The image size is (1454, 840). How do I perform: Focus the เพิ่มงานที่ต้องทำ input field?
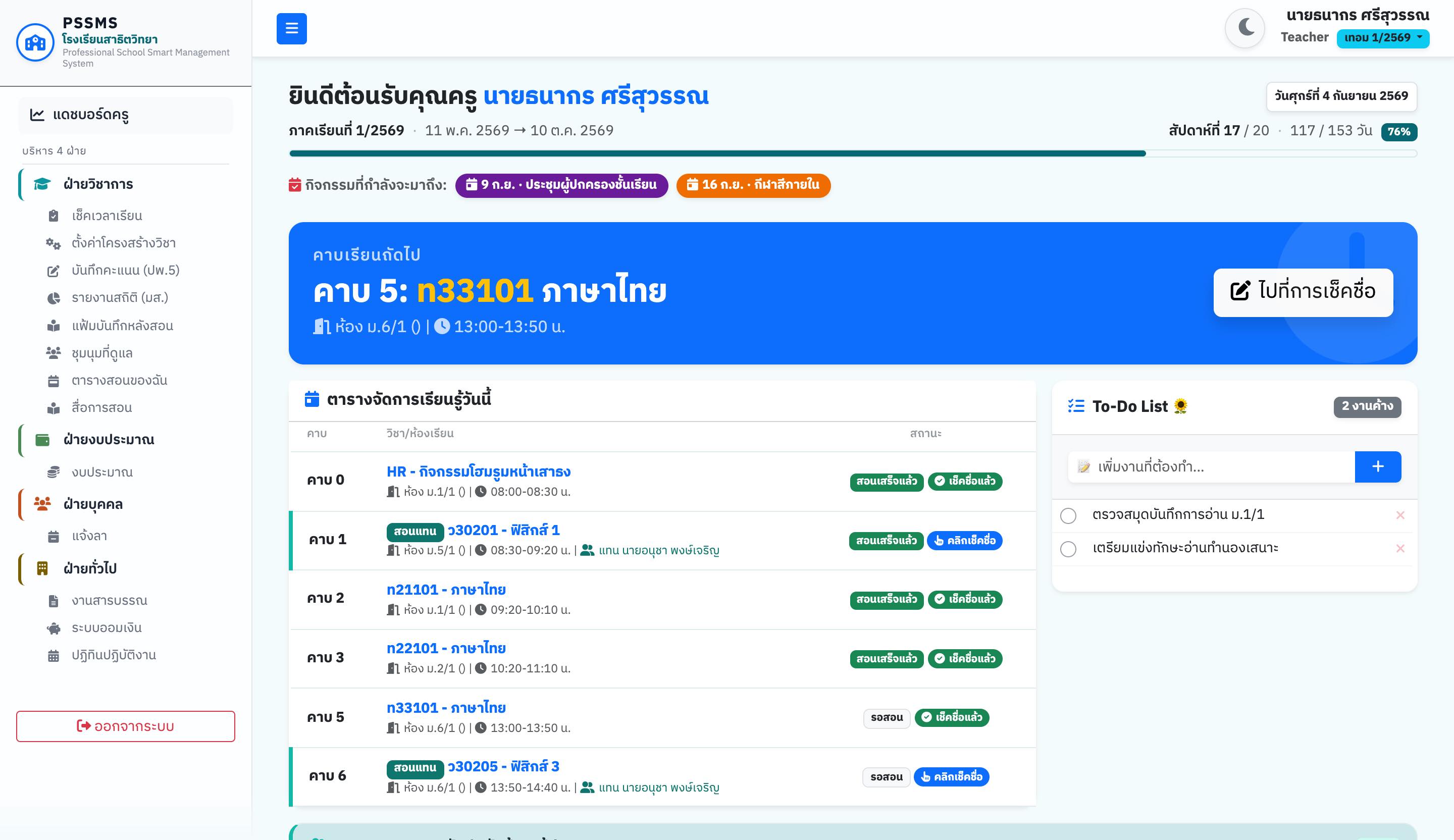[1211, 467]
